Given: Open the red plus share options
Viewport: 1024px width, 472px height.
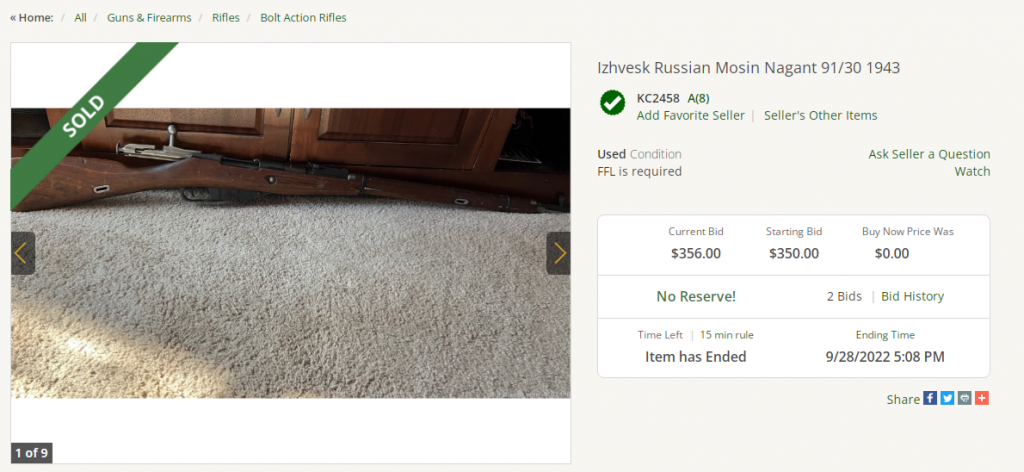Looking at the screenshot, I should click(x=981, y=398).
